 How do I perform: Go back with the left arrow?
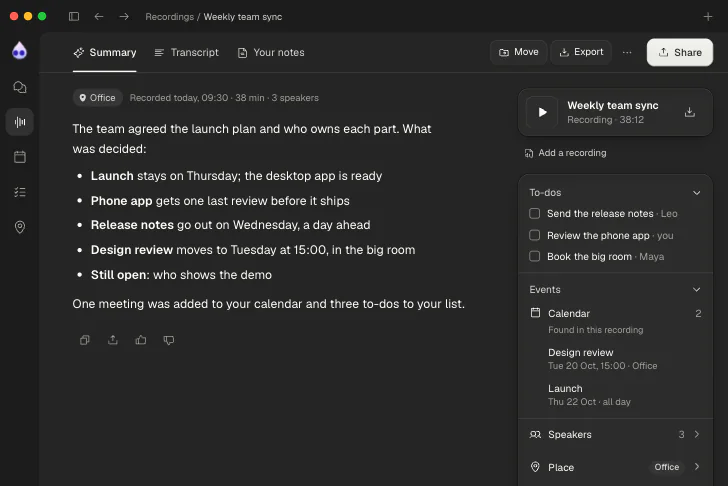[x=99, y=17]
